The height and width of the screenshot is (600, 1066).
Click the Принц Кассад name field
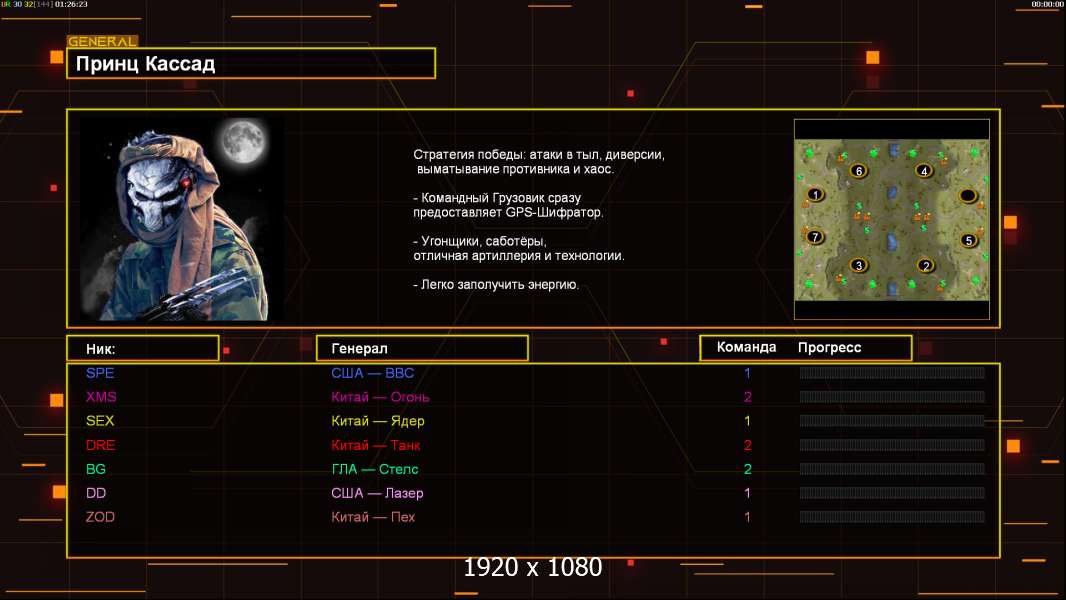tap(251, 63)
